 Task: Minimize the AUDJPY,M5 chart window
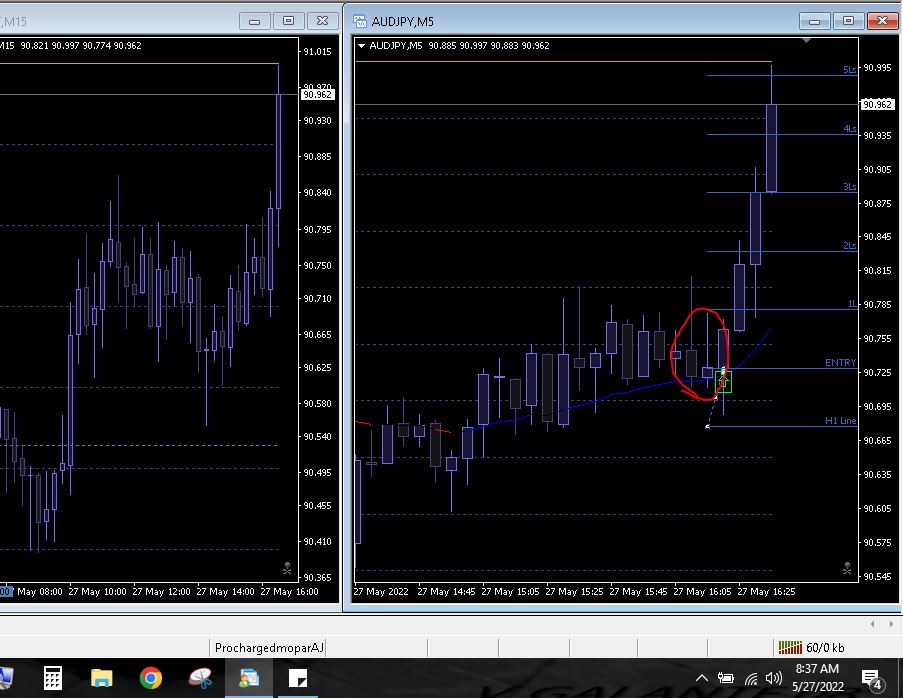(x=814, y=21)
